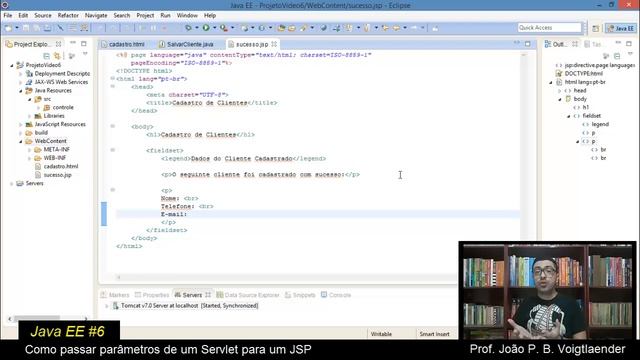Click the Debug bug icon in the toolbar
The width and height of the screenshot is (640, 360).
(x=188, y=28)
